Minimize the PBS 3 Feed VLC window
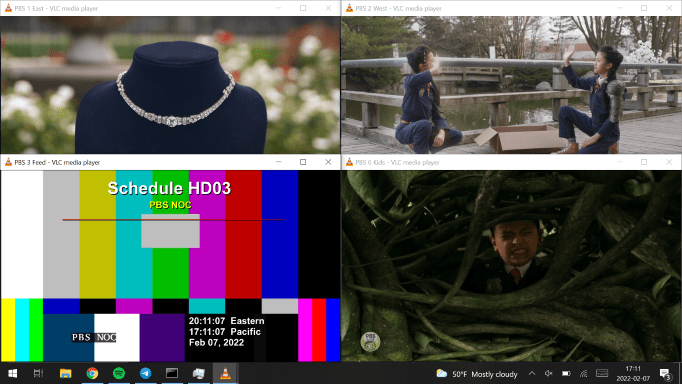The image size is (682, 384). [x=278, y=162]
